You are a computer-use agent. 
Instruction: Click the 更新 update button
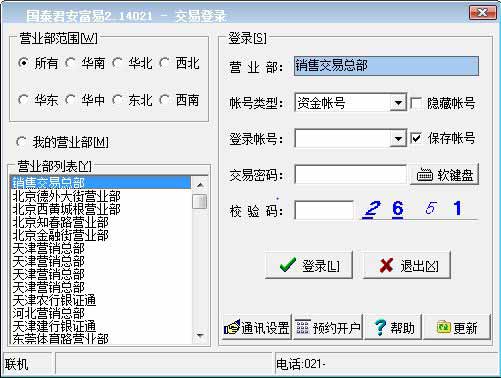pyautogui.click(x=457, y=327)
